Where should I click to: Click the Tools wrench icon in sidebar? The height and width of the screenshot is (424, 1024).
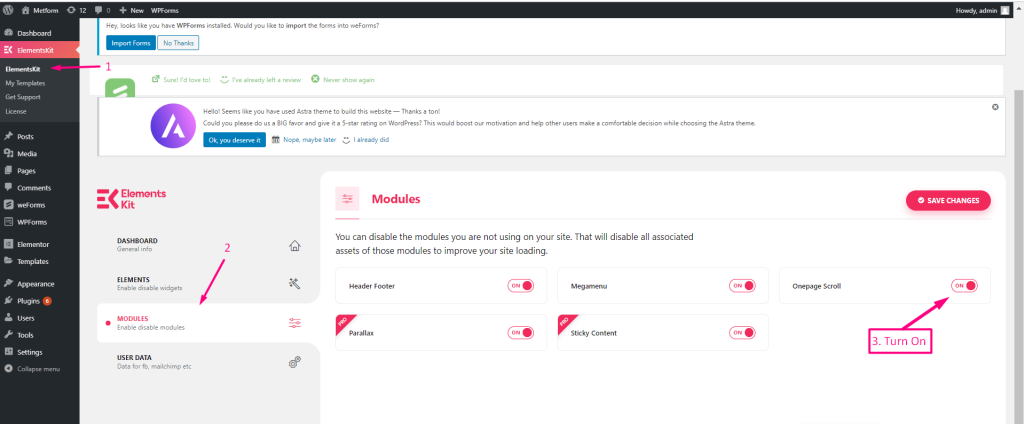pos(8,335)
